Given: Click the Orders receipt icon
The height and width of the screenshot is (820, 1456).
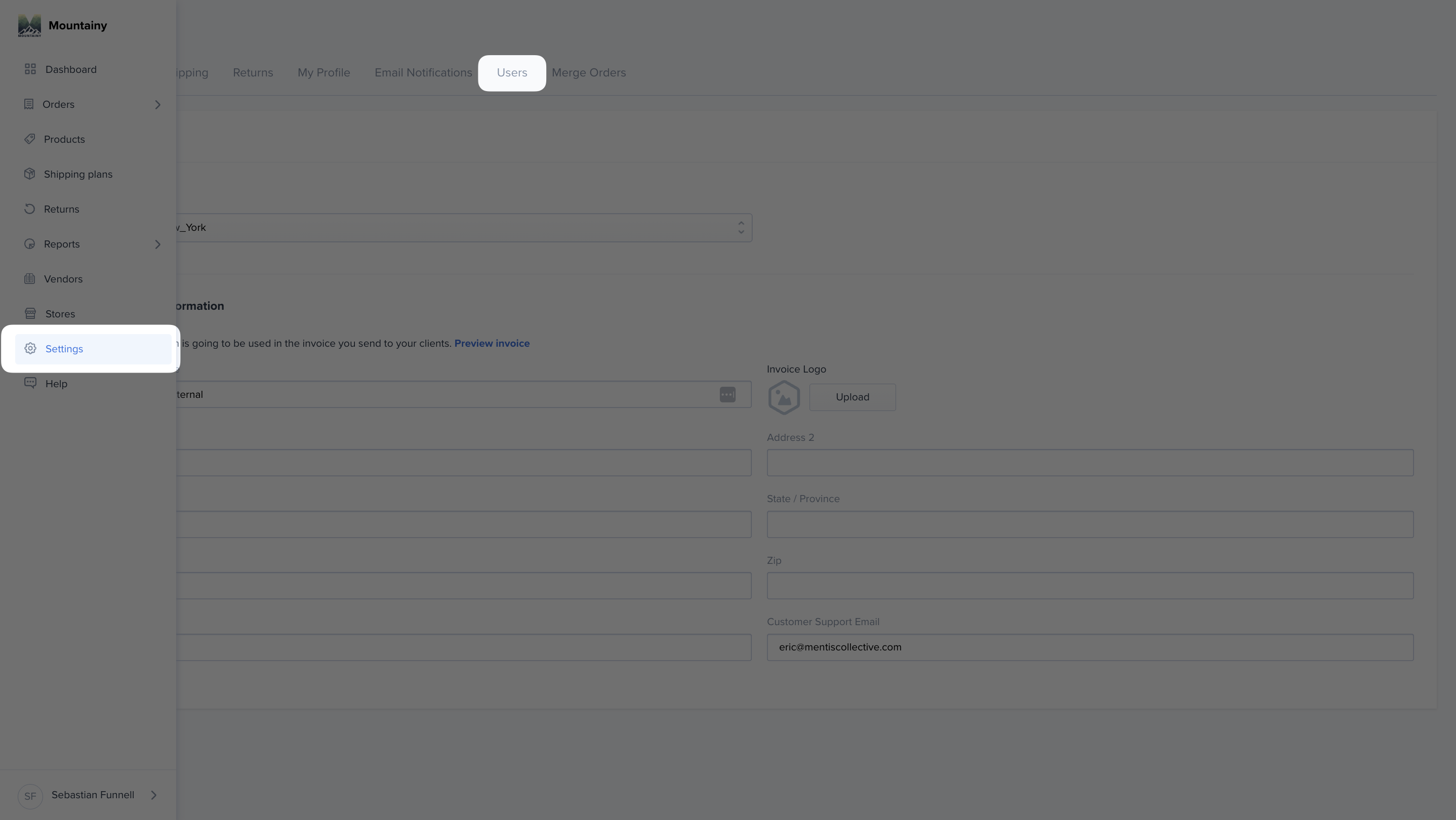Looking at the screenshot, I should point(29,104).
